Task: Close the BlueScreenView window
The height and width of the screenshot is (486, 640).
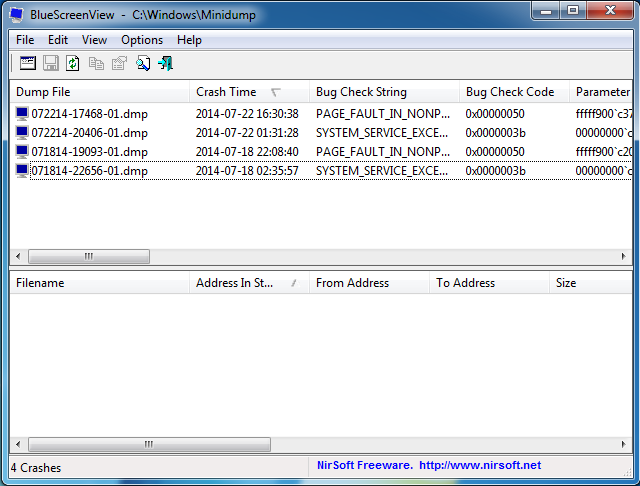Action: pyautogui.click(x=611, y=11)
